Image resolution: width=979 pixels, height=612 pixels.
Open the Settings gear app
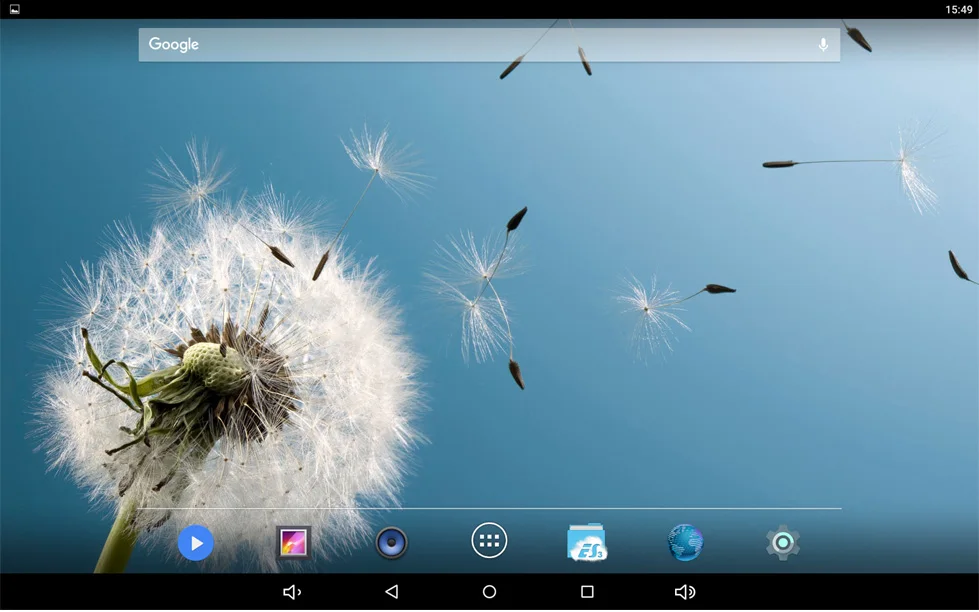(783, 543)
